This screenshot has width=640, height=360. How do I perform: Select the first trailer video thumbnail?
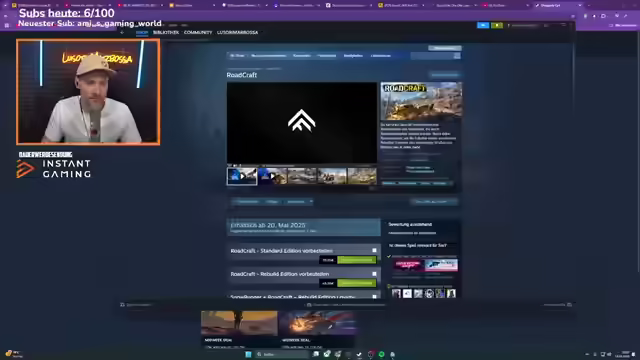coord(242,176)
